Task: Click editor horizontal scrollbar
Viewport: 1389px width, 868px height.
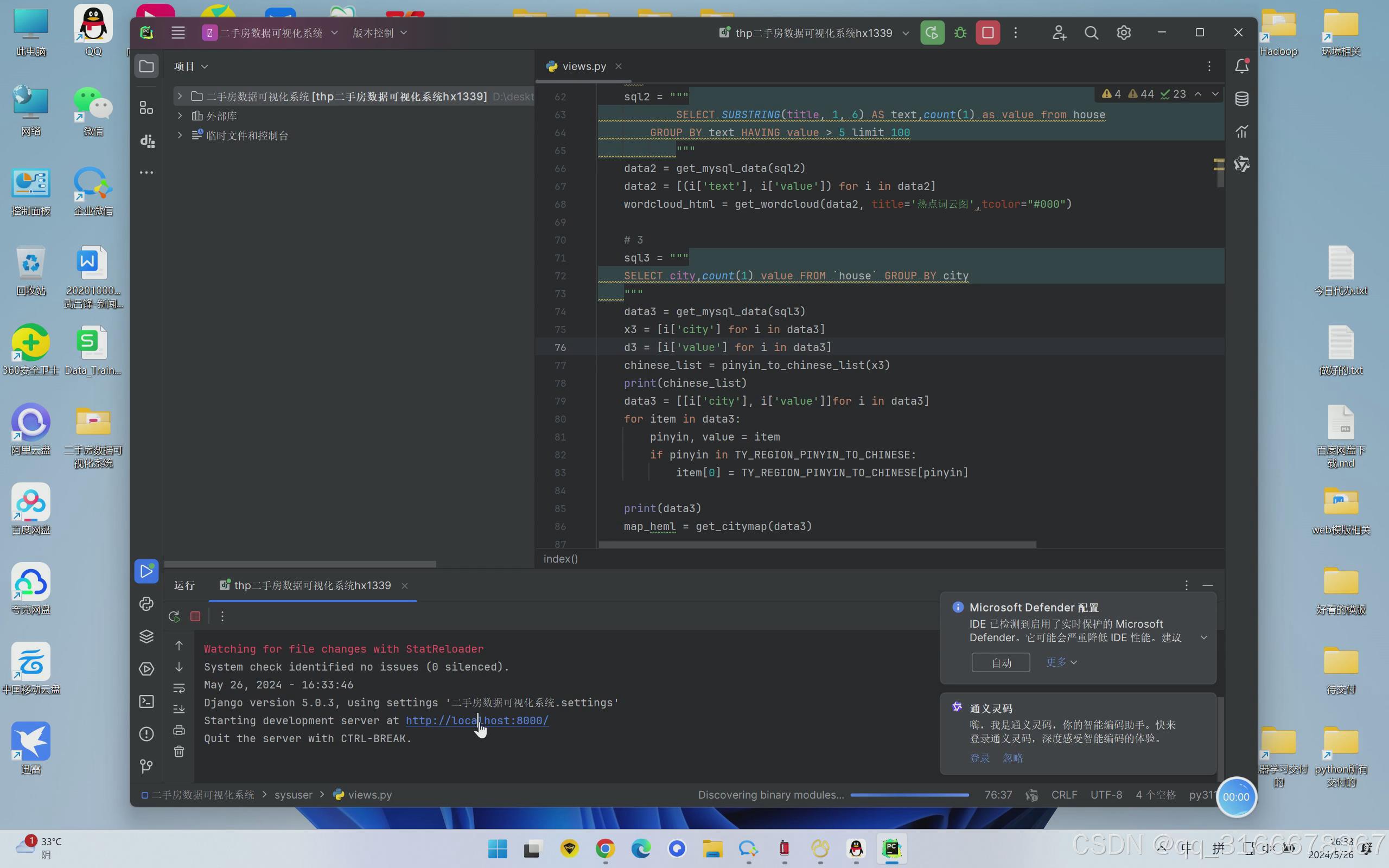Action: tap(817, 544)
